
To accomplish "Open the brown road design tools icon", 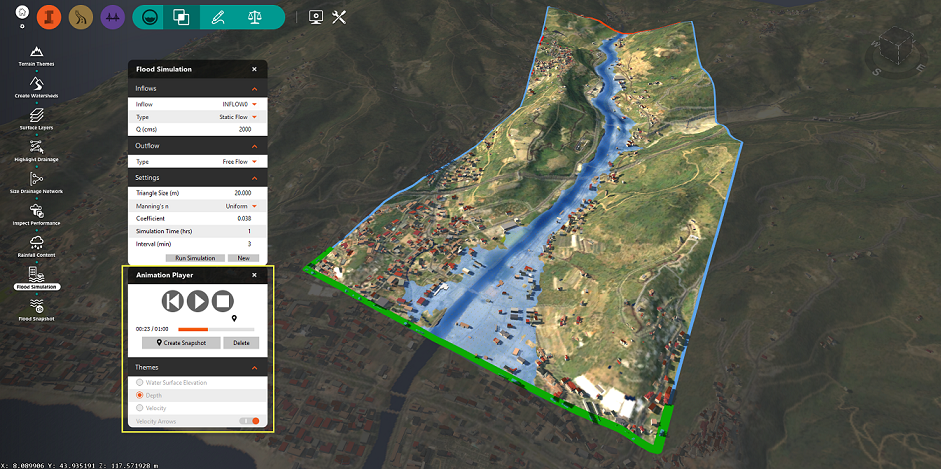I will point(81,18).
